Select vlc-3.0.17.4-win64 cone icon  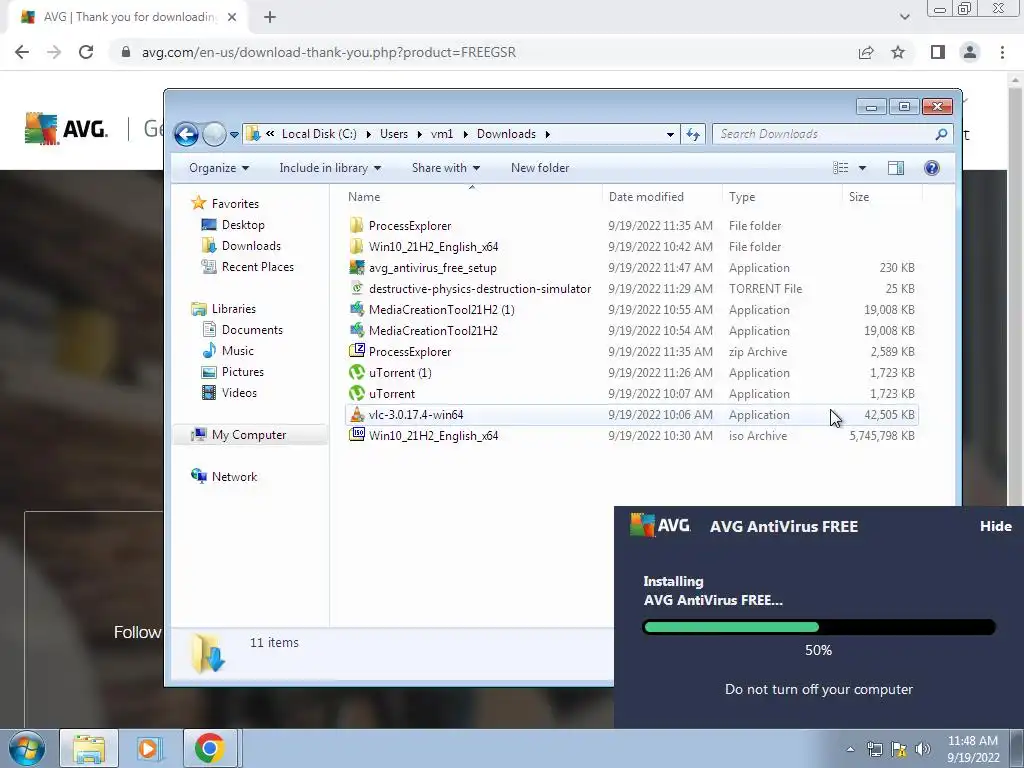pos(357,414)
